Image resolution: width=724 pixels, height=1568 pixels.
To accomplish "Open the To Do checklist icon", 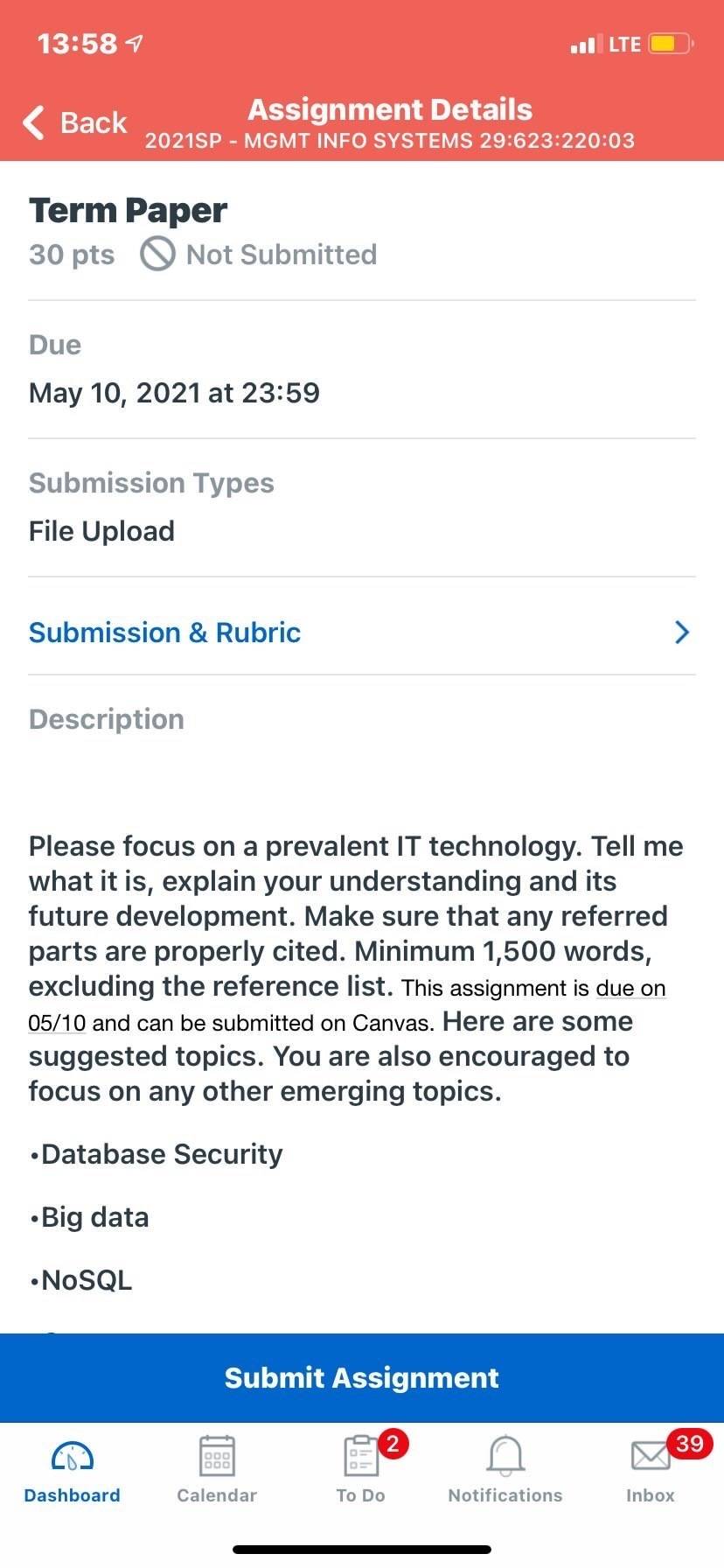I will (x=360, y=1456).
